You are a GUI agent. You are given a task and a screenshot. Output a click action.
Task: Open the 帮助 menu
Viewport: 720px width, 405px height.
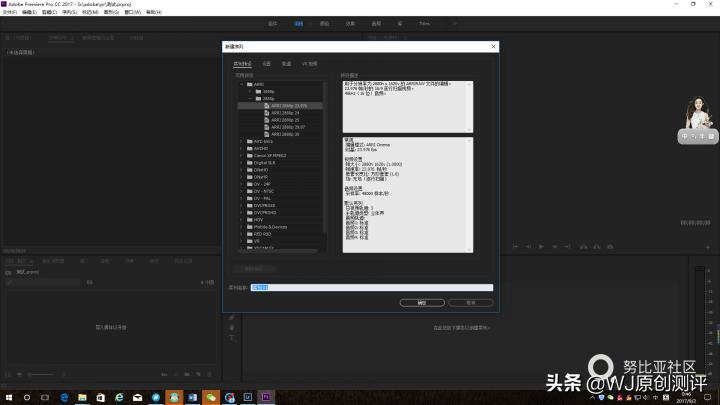click(x=153, y=12)
